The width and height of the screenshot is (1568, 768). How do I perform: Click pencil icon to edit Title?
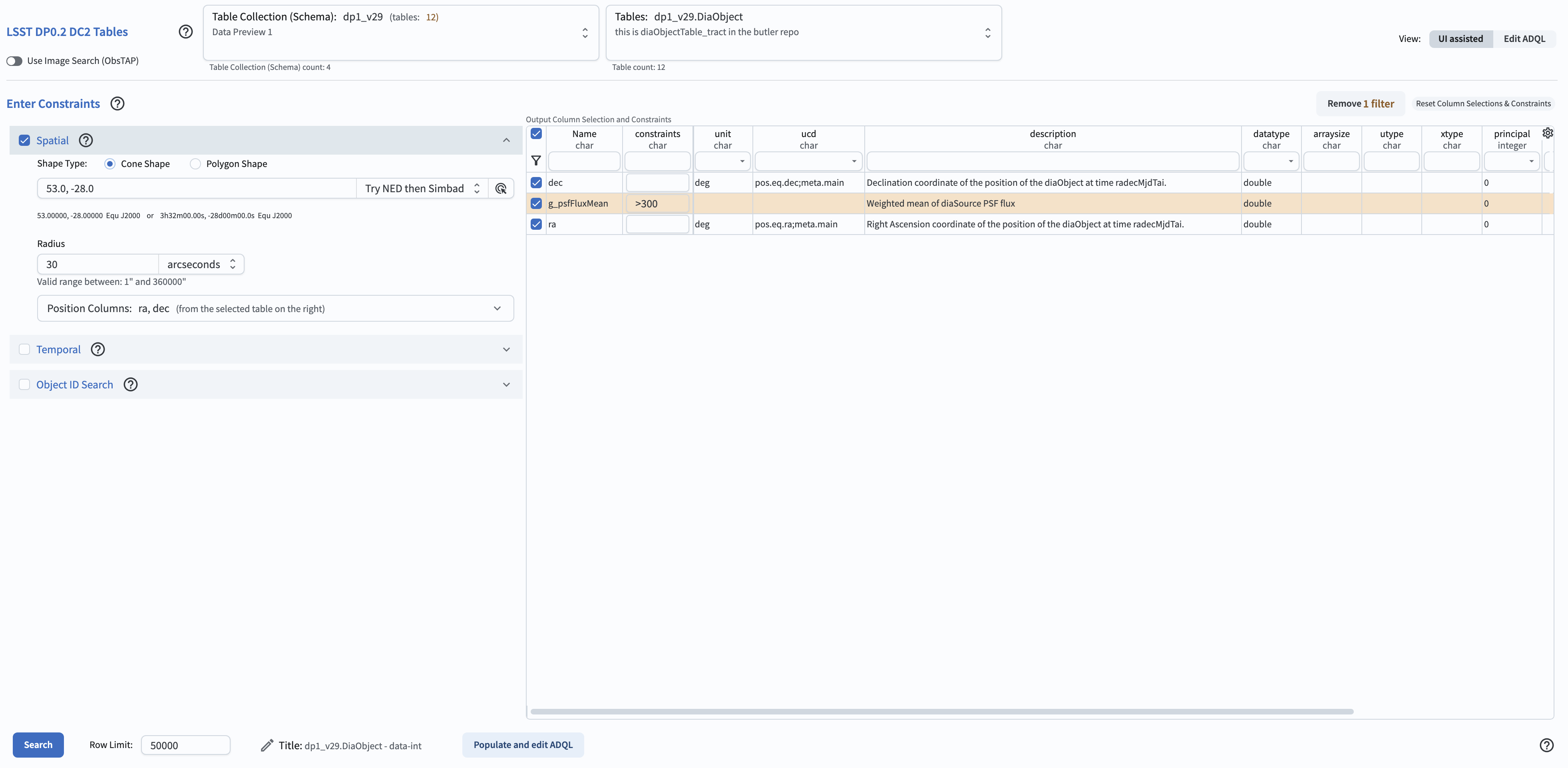point(267,746)
